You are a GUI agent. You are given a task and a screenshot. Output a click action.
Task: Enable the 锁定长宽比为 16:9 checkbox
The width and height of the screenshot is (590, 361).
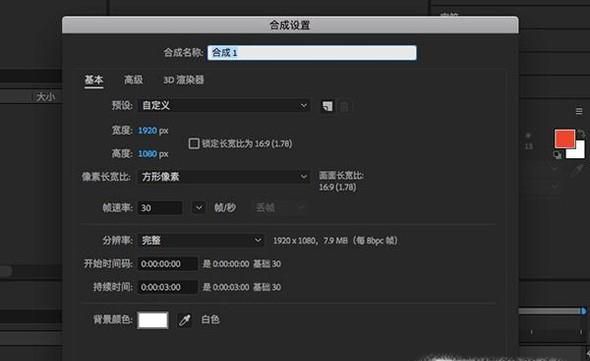pos(194,143)
